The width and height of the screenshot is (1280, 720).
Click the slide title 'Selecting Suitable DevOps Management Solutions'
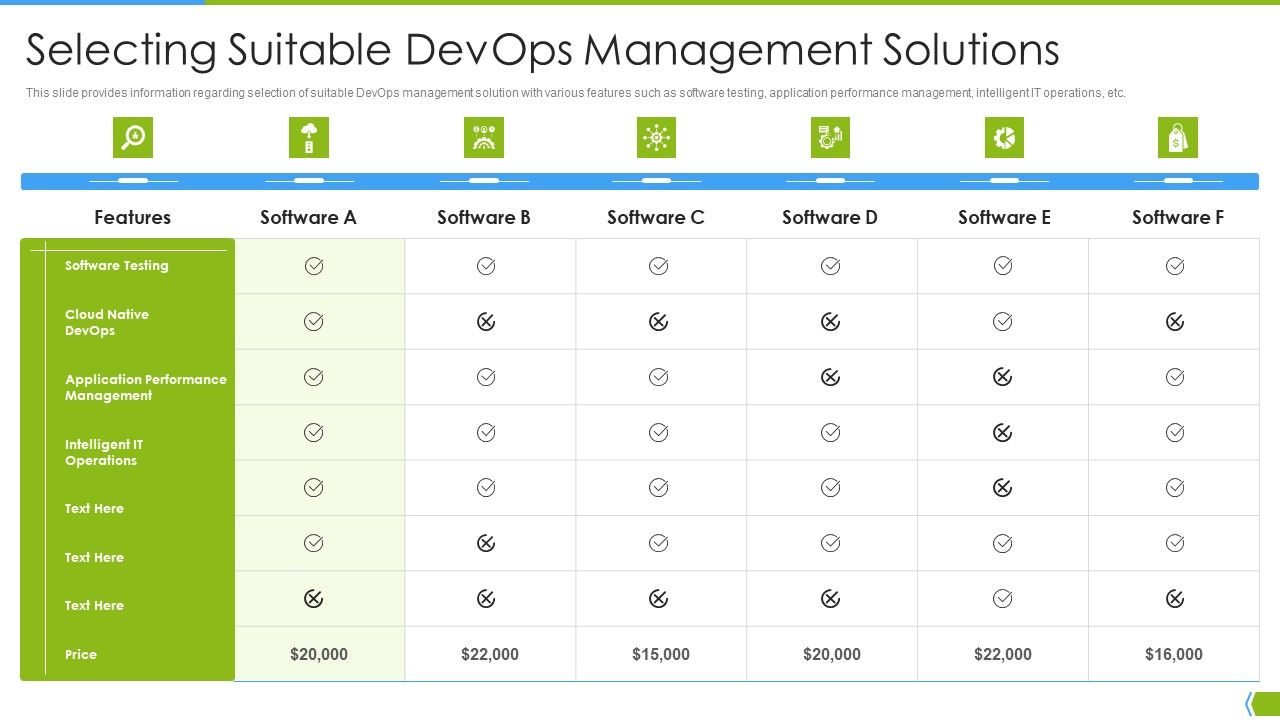pos(542,50)
